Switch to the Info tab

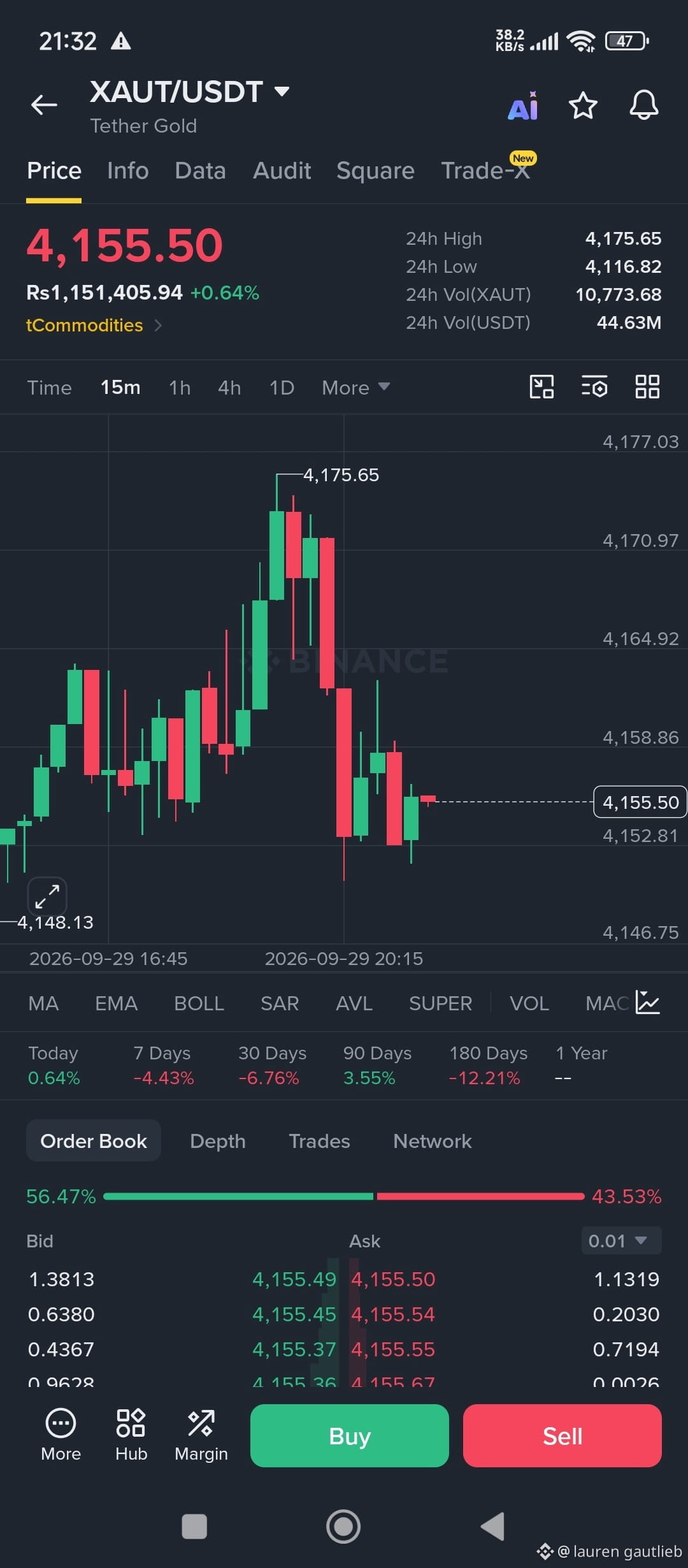tap(127, 171)
